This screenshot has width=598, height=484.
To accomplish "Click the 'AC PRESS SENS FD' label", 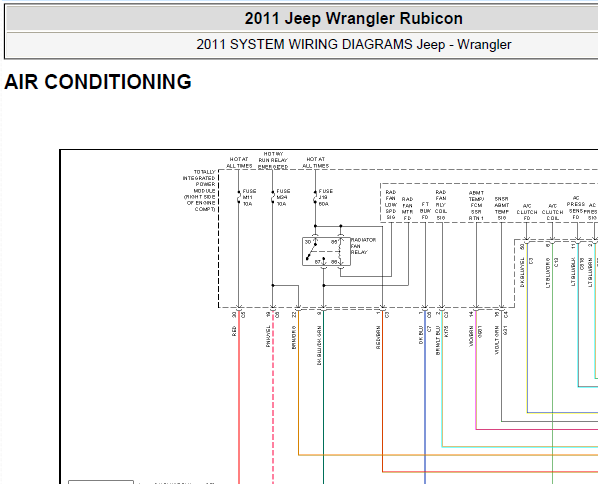I will click(x=576, y=207).
